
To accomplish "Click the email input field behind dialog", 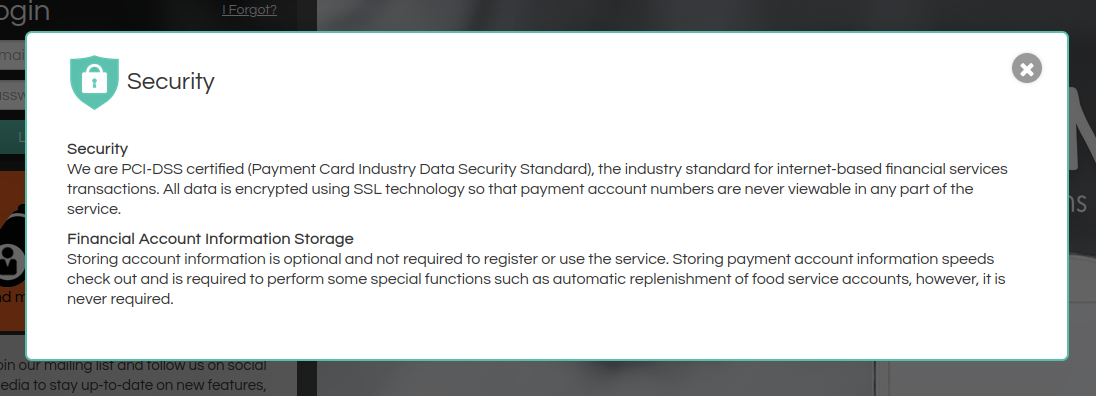I will pyautogui.click(x=13, y=55).
